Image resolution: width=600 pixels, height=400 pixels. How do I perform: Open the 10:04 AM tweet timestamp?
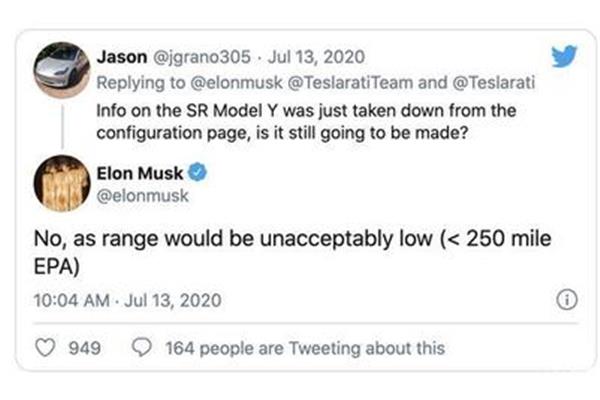(127, 300)
